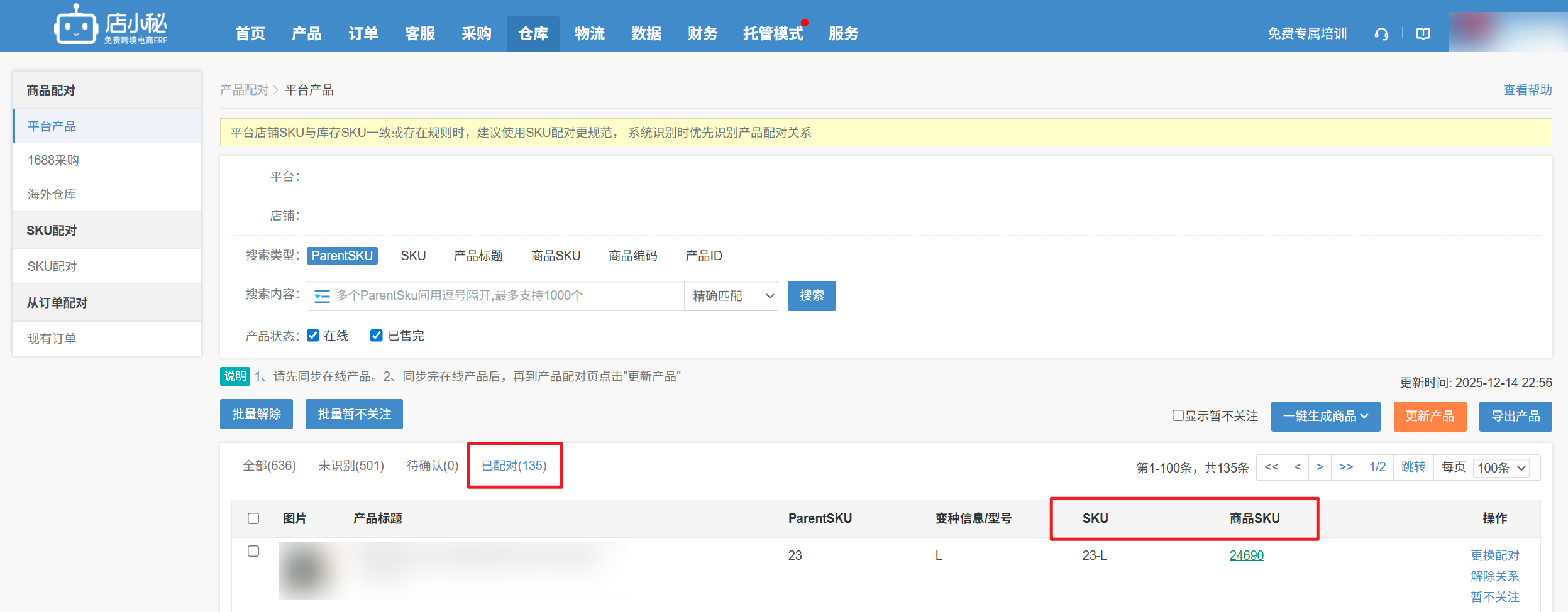This screenshot has width=1568, height=612.
Task: Open the 订单 menu in top navigation
Action: pyautogui.click(x=363, y=33)
